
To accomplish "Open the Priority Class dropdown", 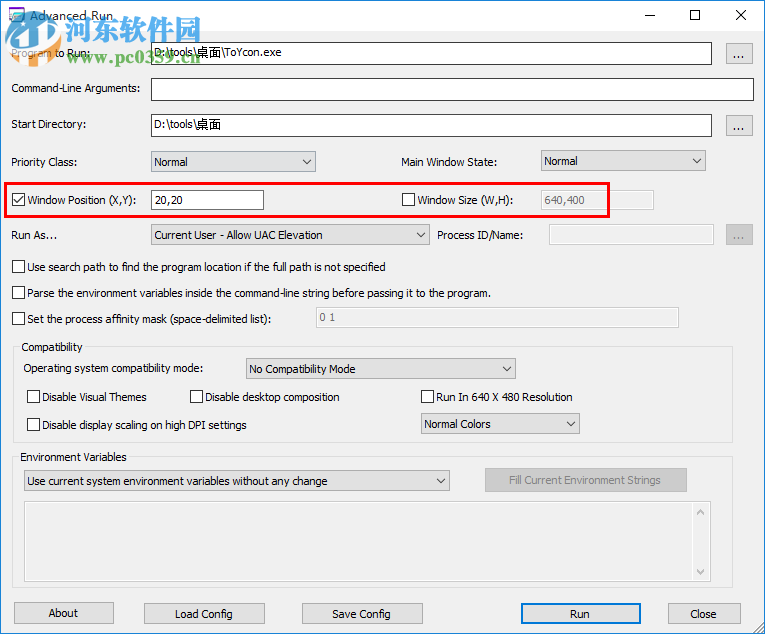I will click(x=233, y=162).
